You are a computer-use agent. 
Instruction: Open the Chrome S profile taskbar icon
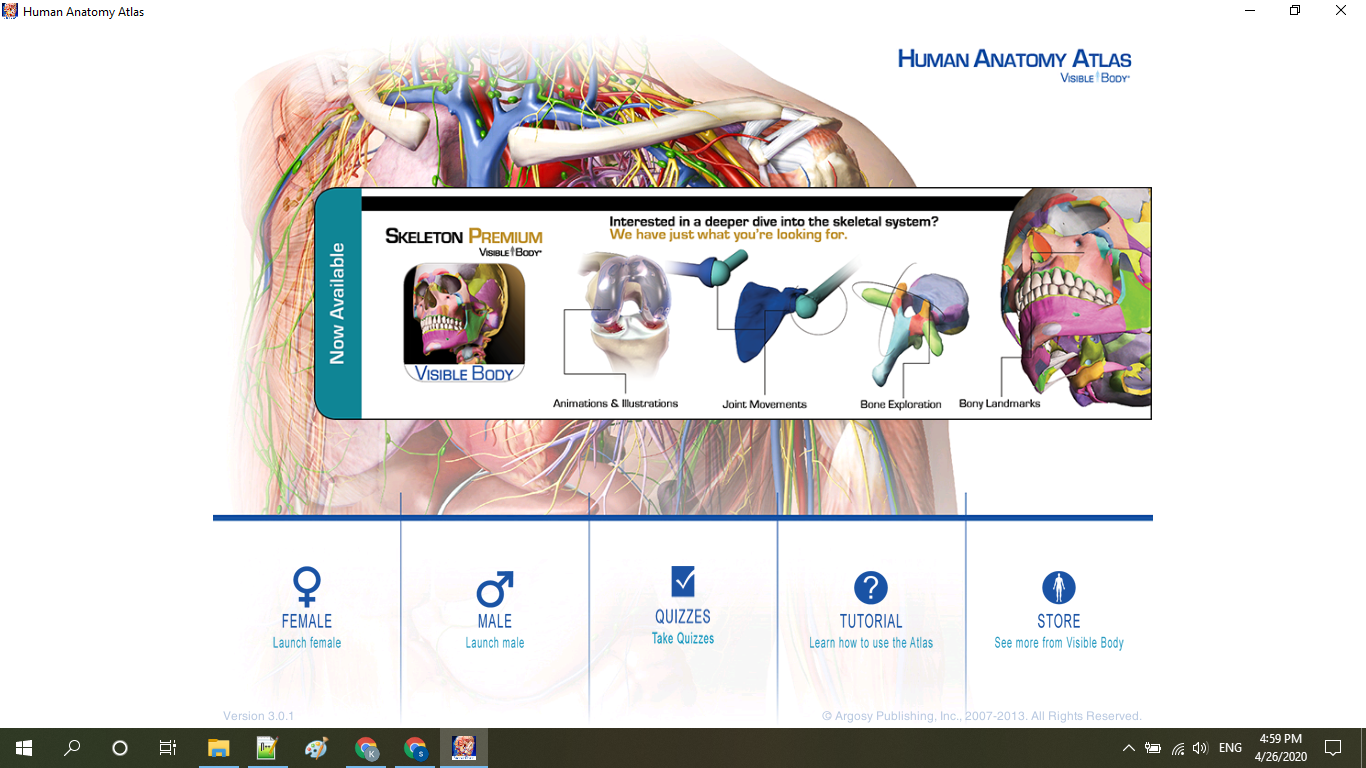pyautogui.click(x=415, y=748)
